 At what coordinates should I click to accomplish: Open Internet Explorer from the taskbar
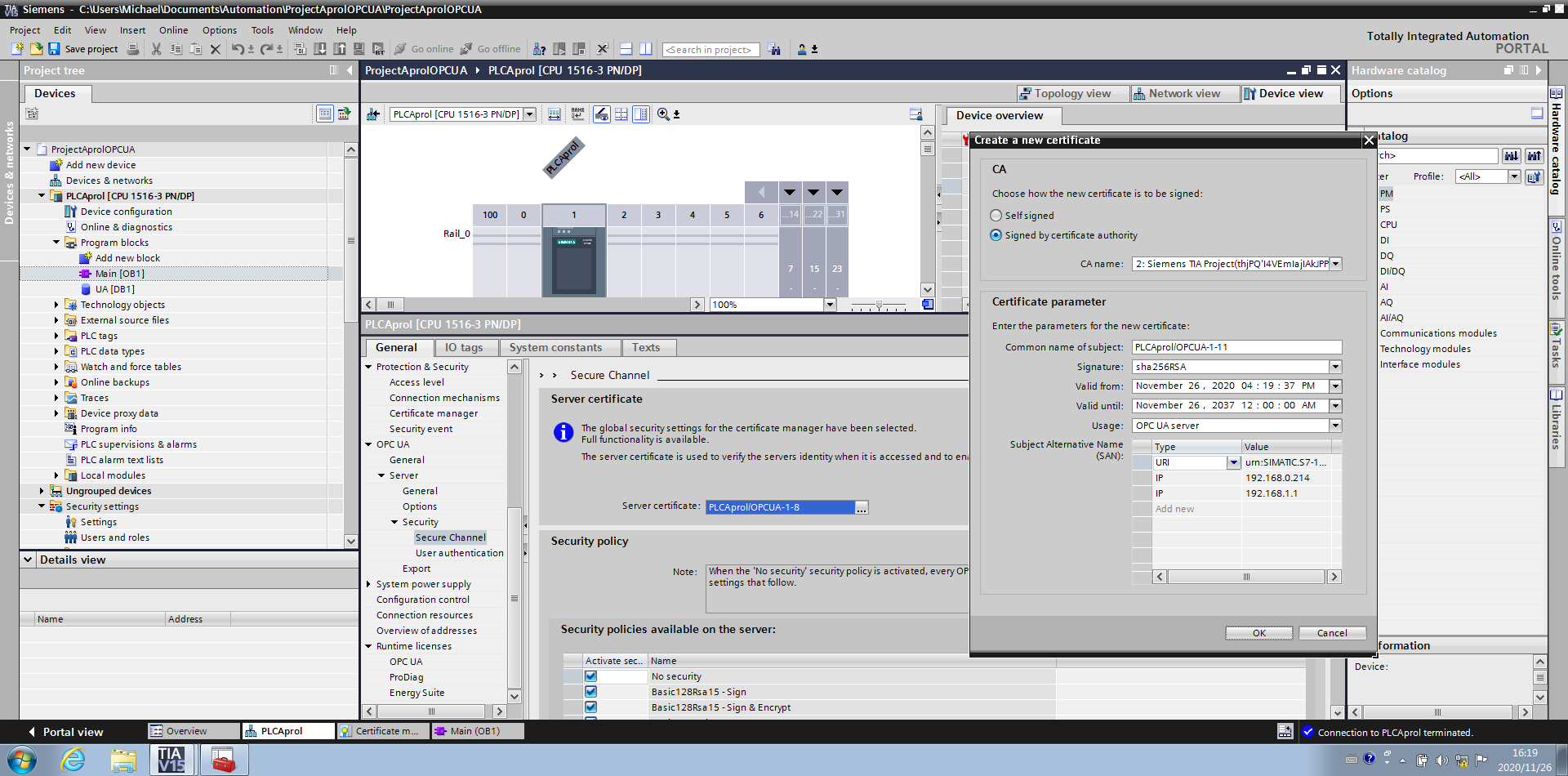coord(73,760)
